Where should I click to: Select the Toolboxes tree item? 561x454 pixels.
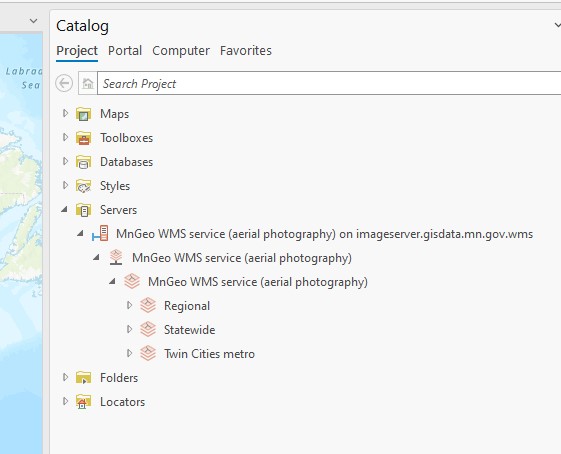click(126, 138)
